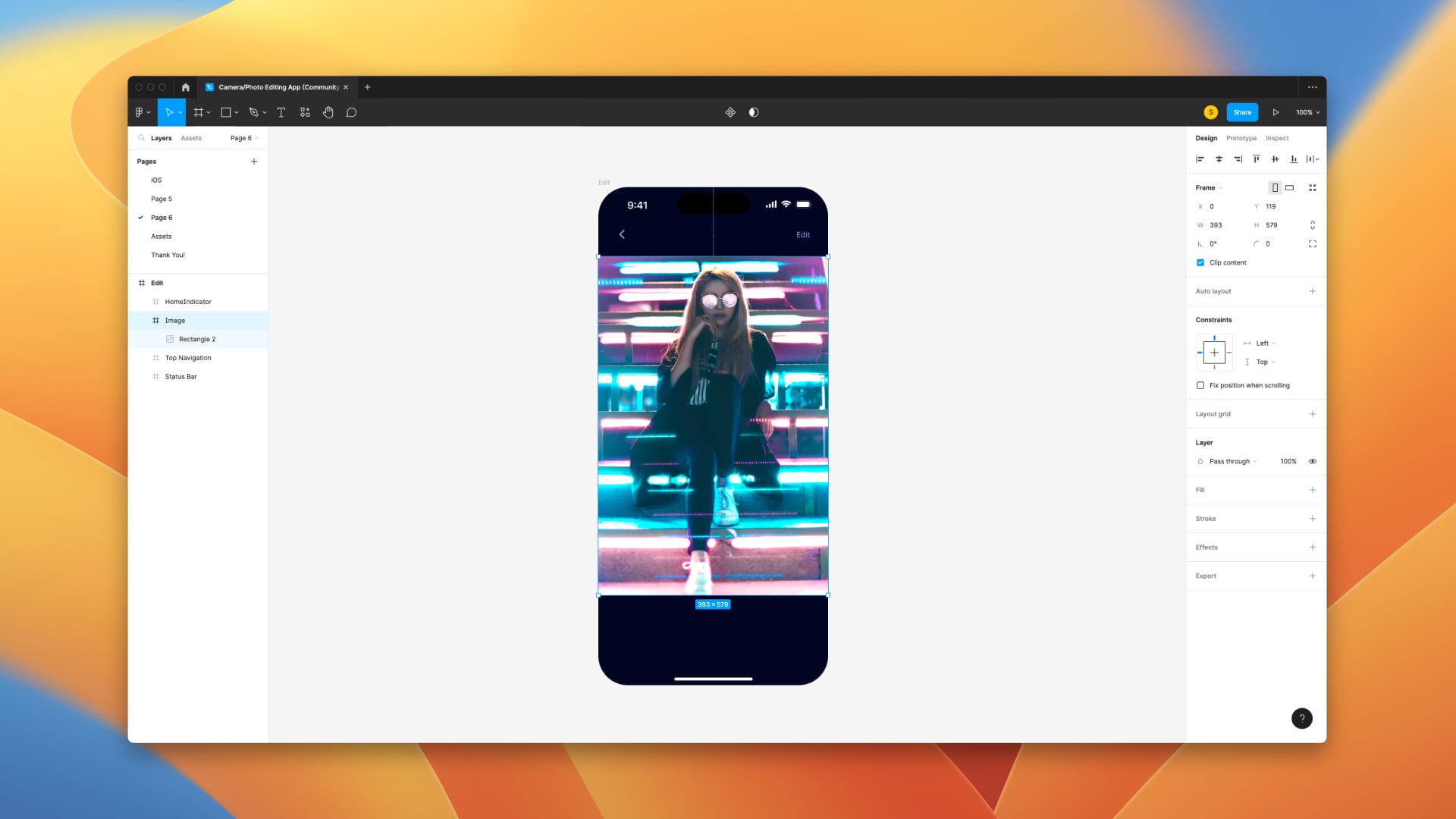Disable the Clip content checkbox
Screen dimensions: 1456x819
tap(1200, 262)
